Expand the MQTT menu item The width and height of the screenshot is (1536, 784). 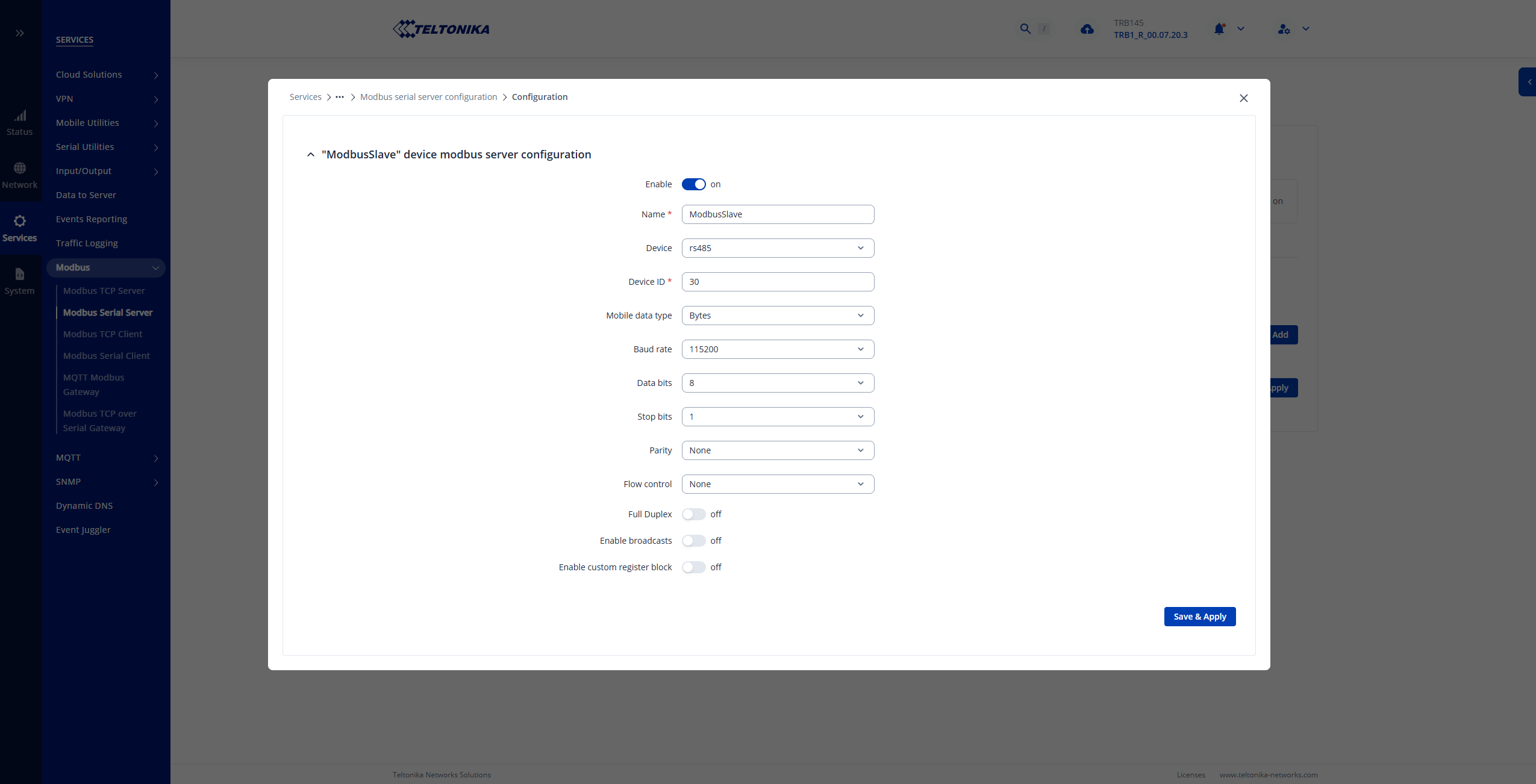click(106, 458)
